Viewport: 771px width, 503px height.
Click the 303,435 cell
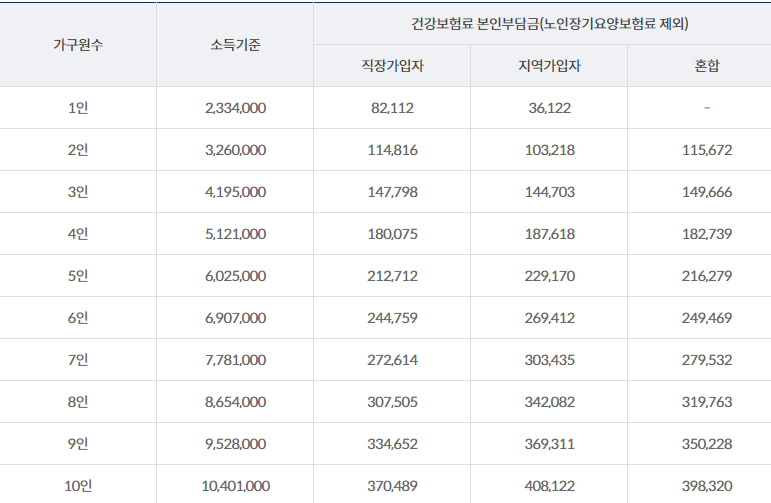pyautogui.click(x=550, y=360)
